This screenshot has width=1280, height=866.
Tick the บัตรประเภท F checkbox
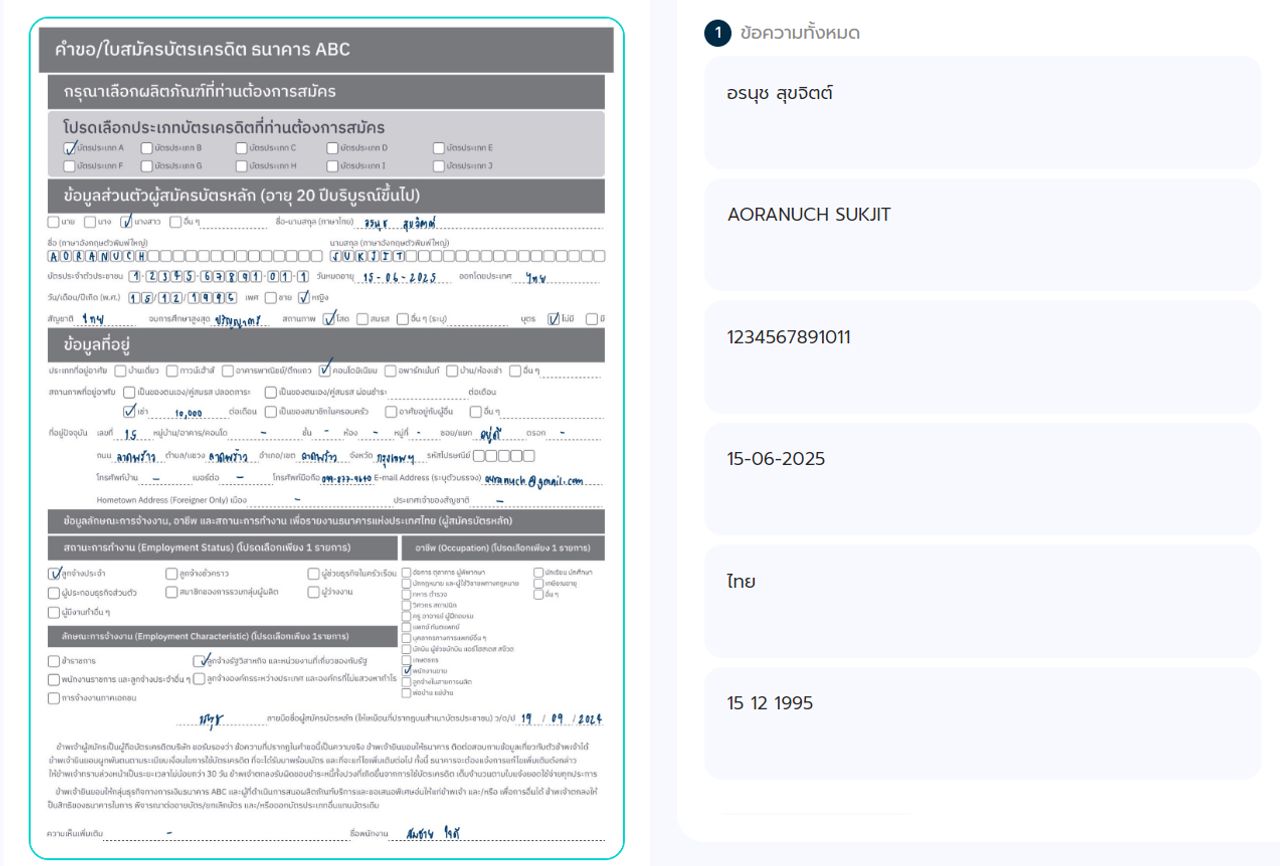pyautogui.click(x=69, y=165)
